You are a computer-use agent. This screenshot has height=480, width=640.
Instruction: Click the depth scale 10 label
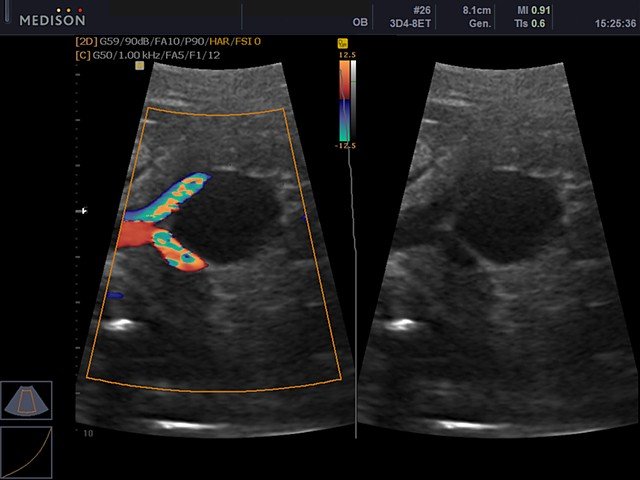coord(88,435)
